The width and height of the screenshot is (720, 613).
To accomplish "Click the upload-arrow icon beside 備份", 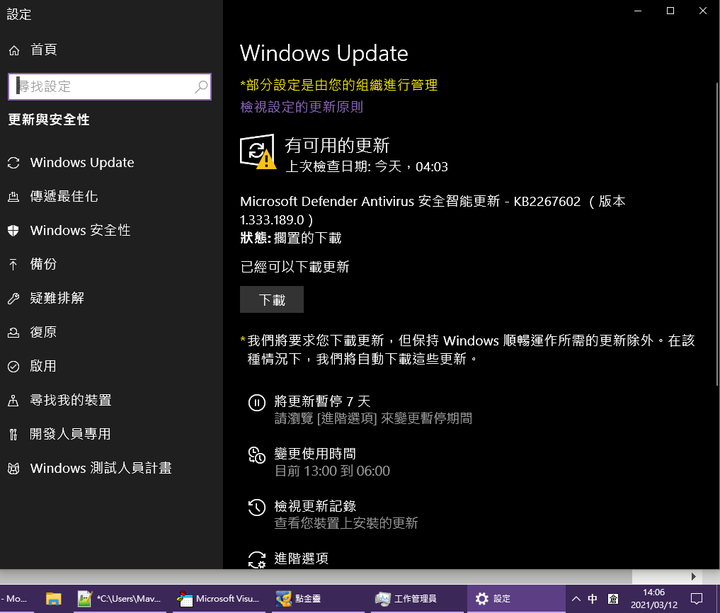I will (14, 264).
